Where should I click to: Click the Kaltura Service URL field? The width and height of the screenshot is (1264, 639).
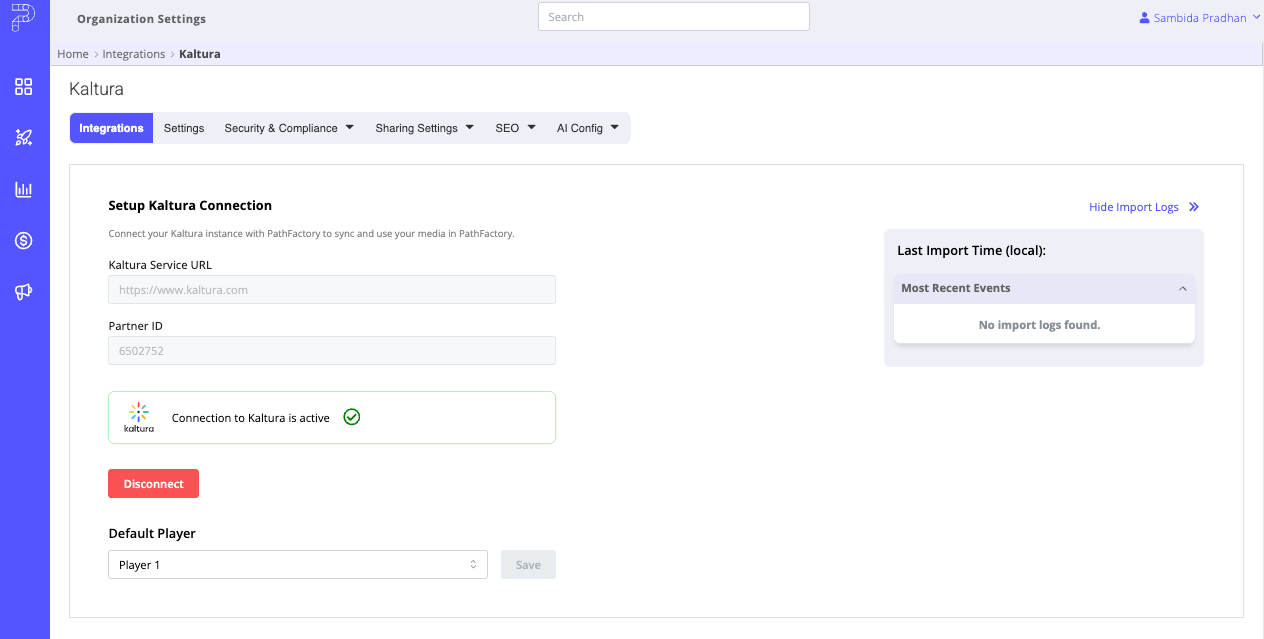click(x=332, y=290)
